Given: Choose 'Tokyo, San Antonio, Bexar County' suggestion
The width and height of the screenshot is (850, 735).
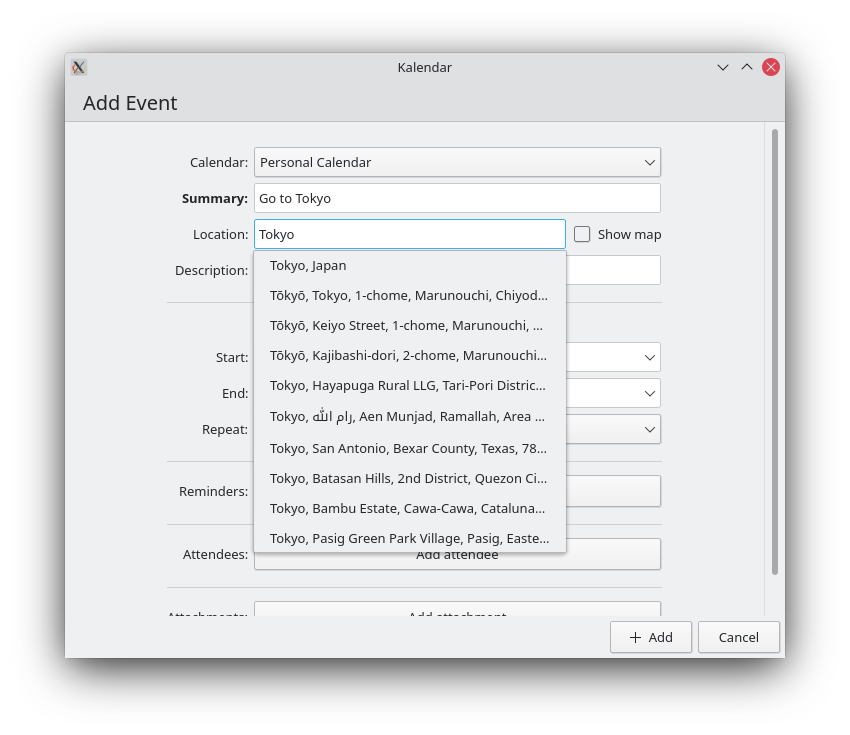Looking at the screenshot, I should coord(409,448).
